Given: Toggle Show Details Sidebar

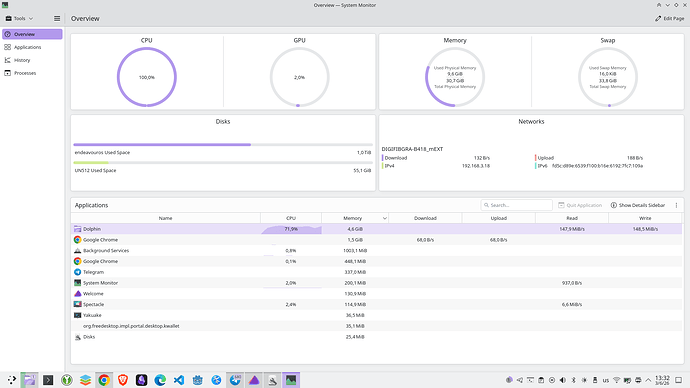Looking at the screenshot, I should click(638, 205).
